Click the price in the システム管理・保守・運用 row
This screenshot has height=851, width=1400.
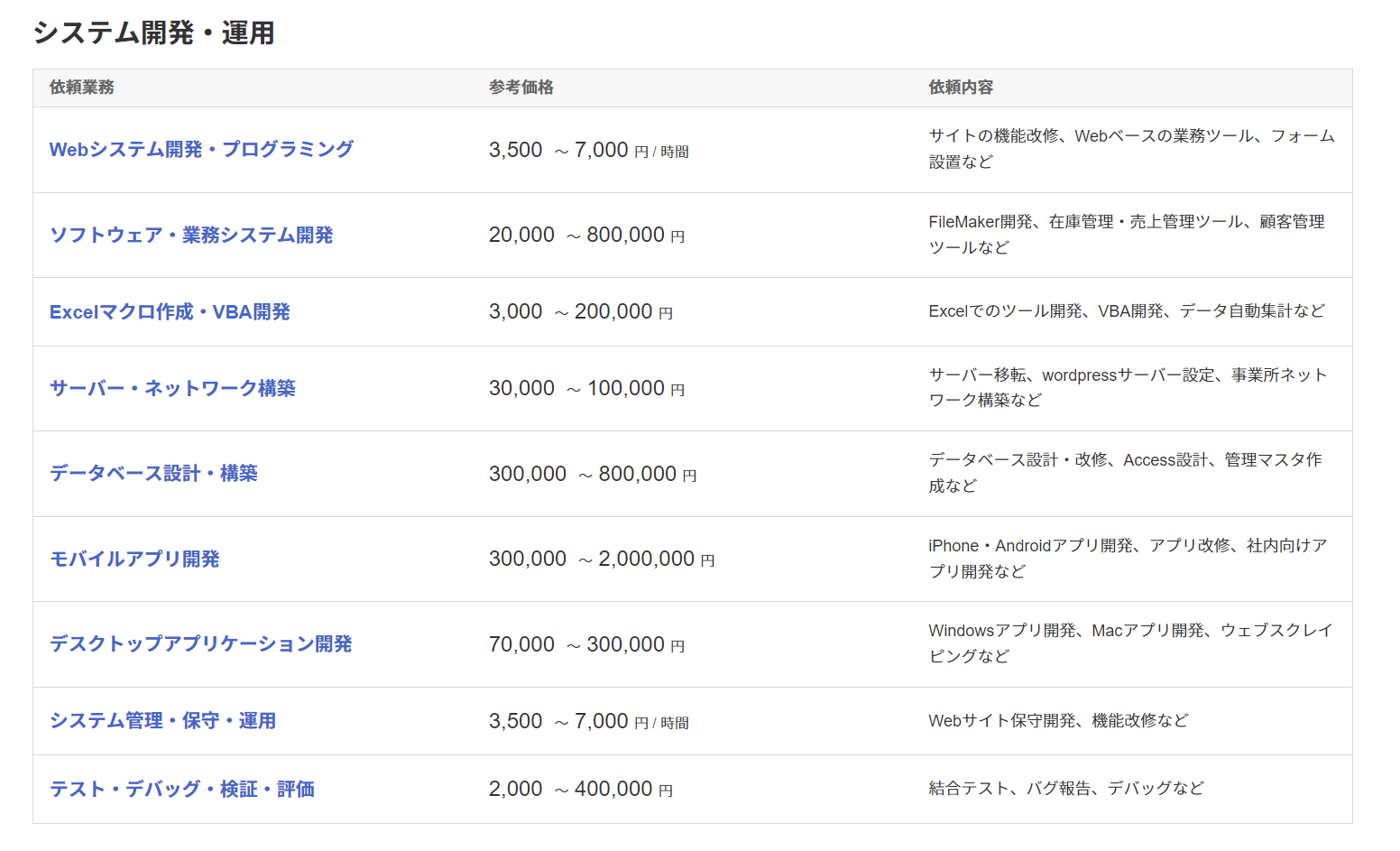coord(589,721)
